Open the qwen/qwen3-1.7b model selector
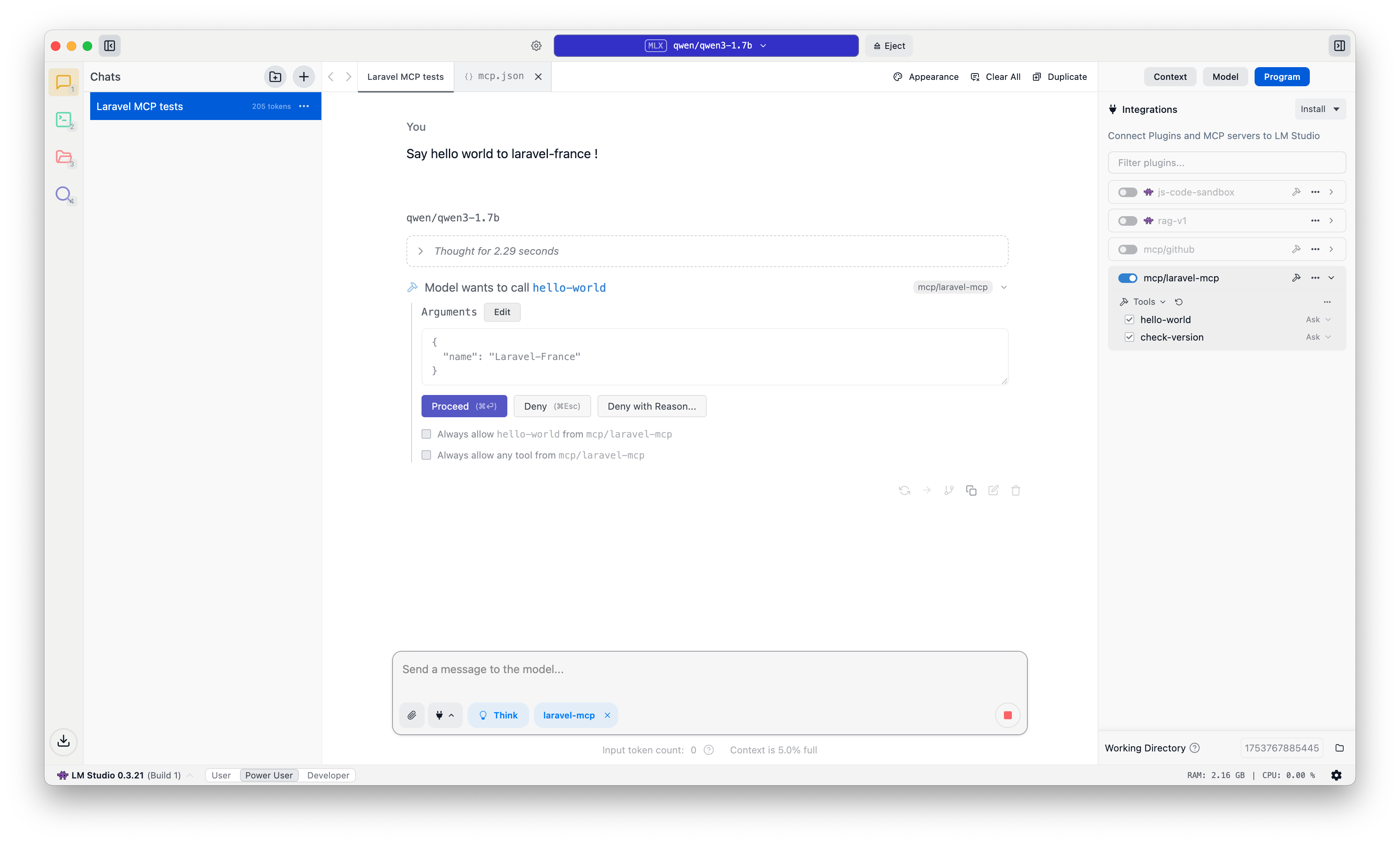The height and width of the screenshot is (844, 1400). (x=706, y=45)
